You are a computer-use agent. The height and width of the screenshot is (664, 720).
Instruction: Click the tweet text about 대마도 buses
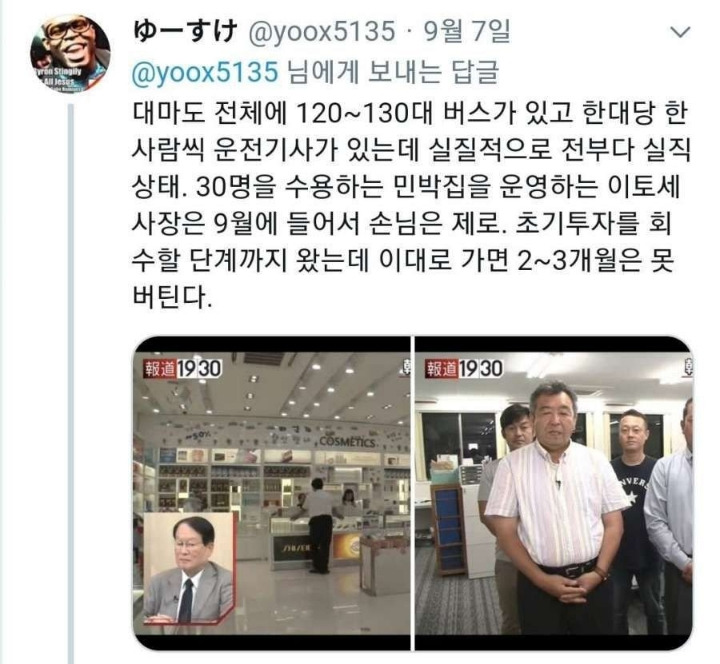pos(409,206)
